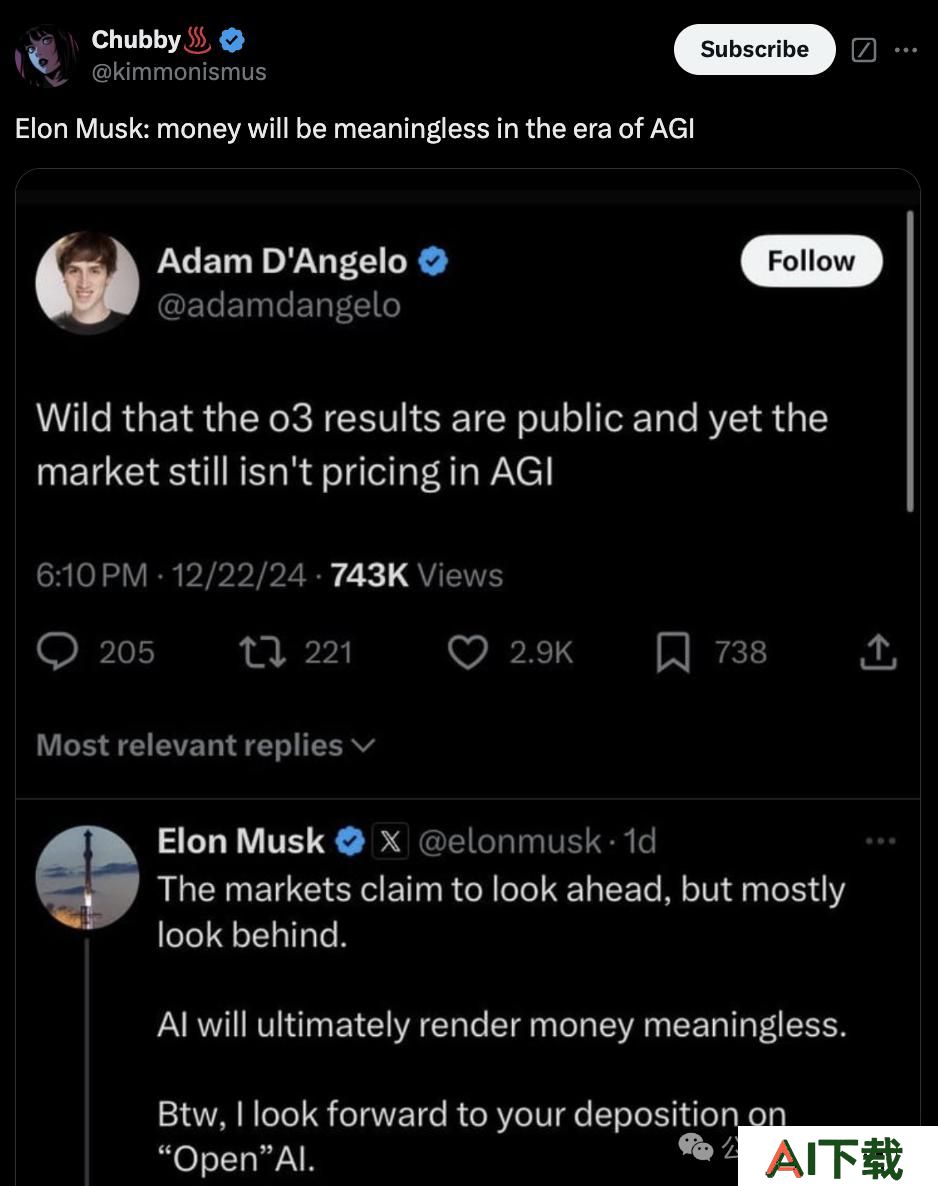Like the Adam D'Angelo post
Viewport: 938px width, 1186px height.
[467, 652]
